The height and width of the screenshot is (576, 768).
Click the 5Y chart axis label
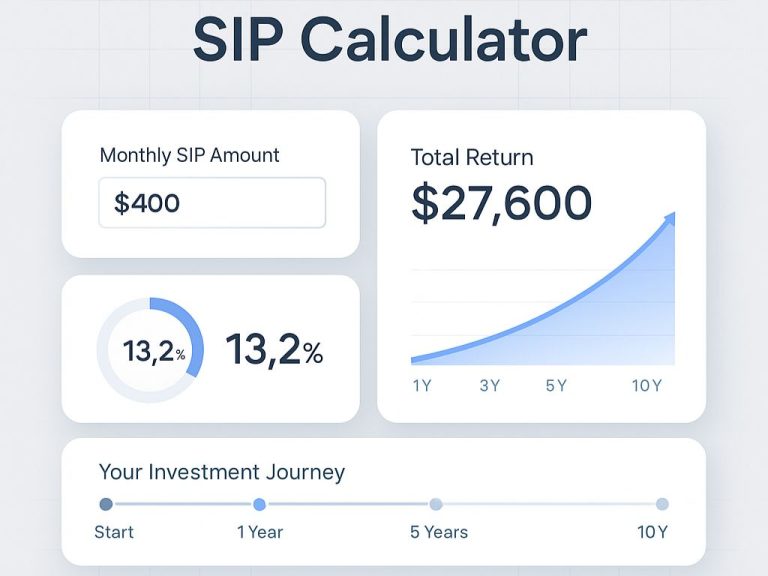556,385
